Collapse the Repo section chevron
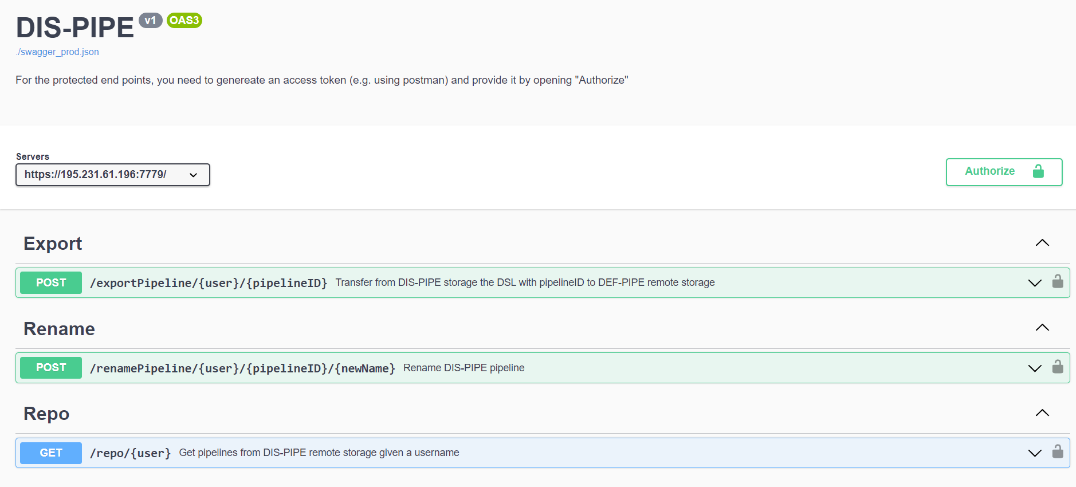The height and width of the screenshot is (487, 1076). click(x=1042, y=413)
